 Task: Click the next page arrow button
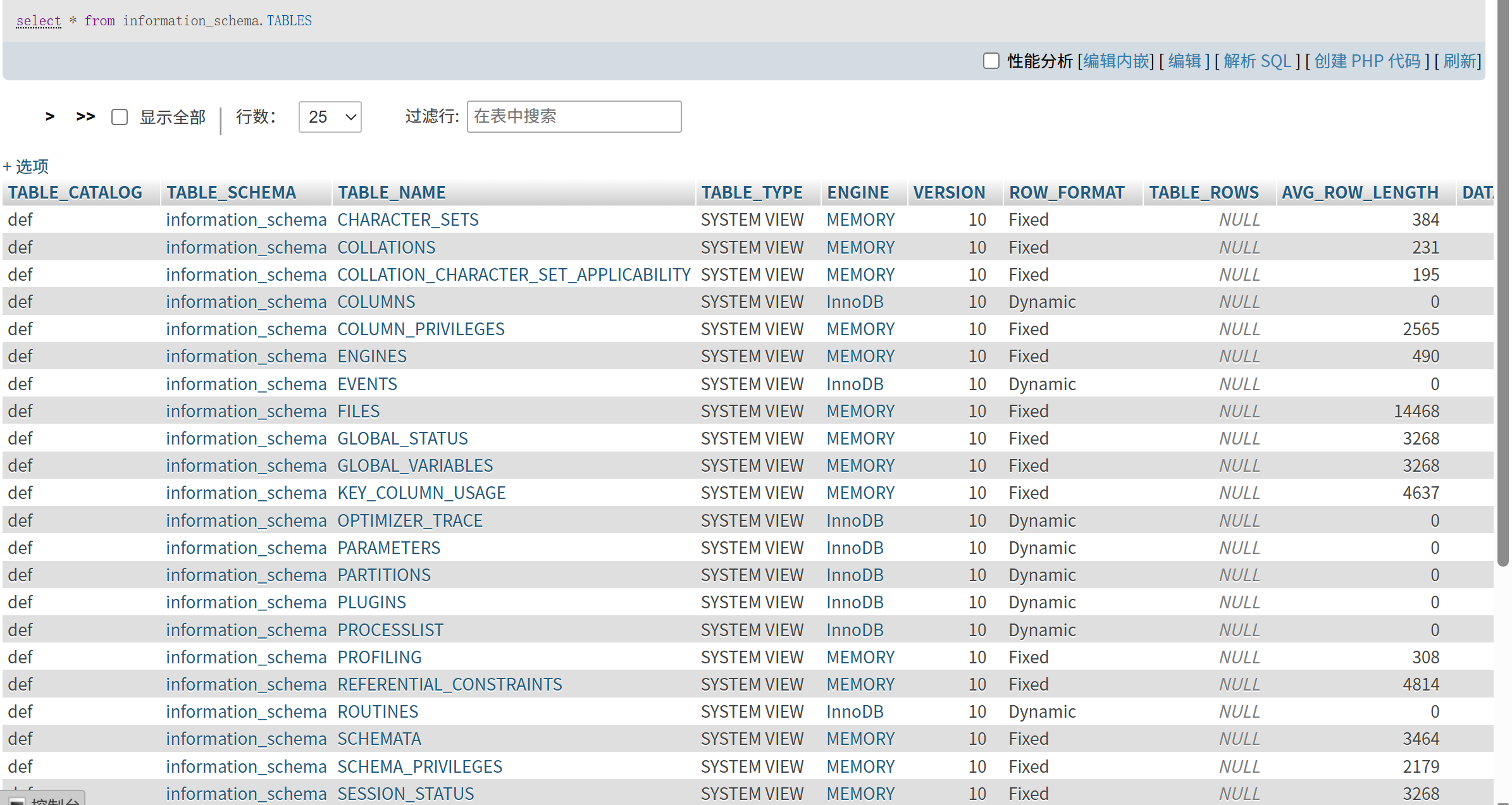click(x=50, y=116)
